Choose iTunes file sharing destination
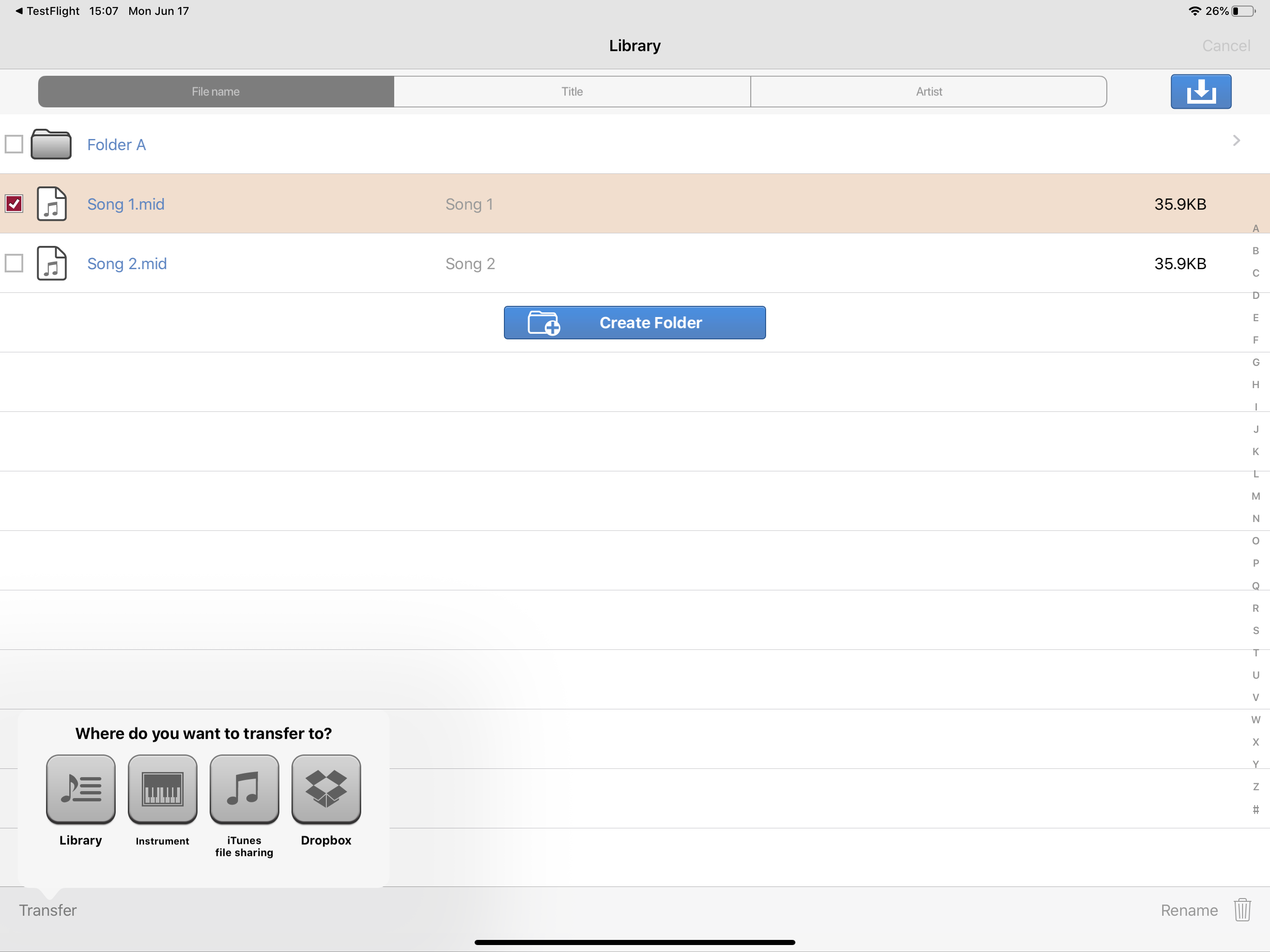This screenshot has height=952, width=1270. pos(244,789)
